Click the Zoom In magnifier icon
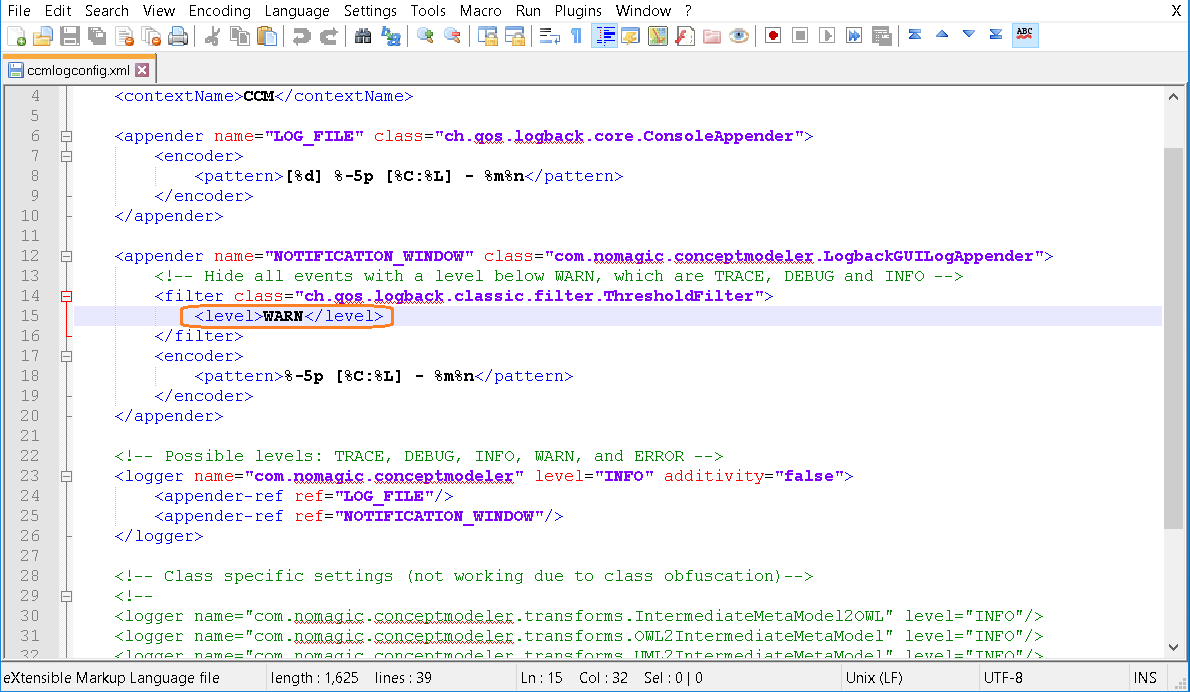Screen dimensions: 1190x692 point(425,36)
